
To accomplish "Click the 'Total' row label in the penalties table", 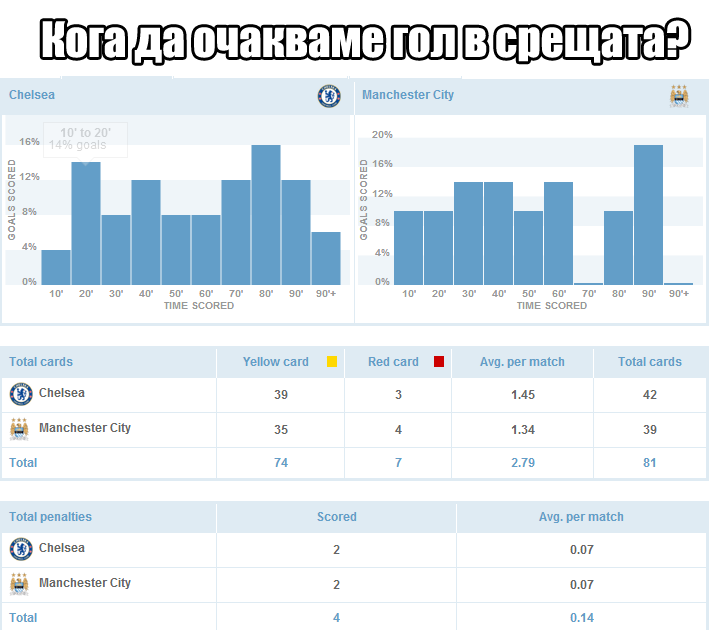I will pyautogui.click(x=23, y=617).
